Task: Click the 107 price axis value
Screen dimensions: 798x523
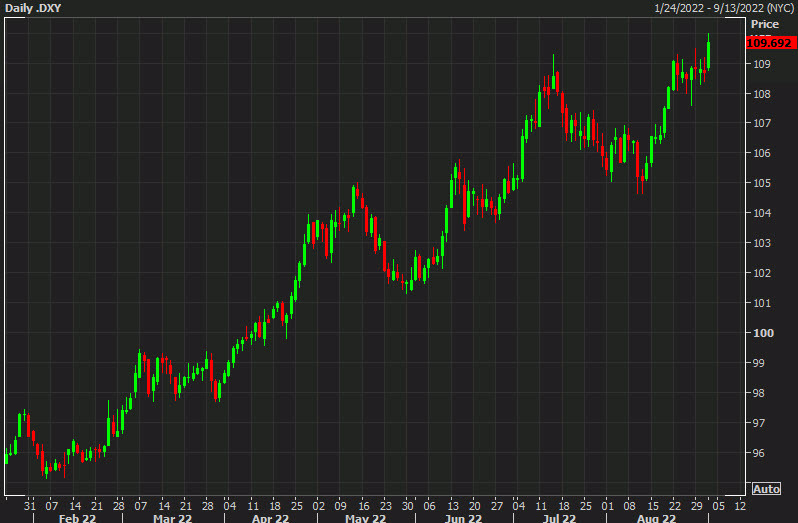Action: (x=763, y=123)
